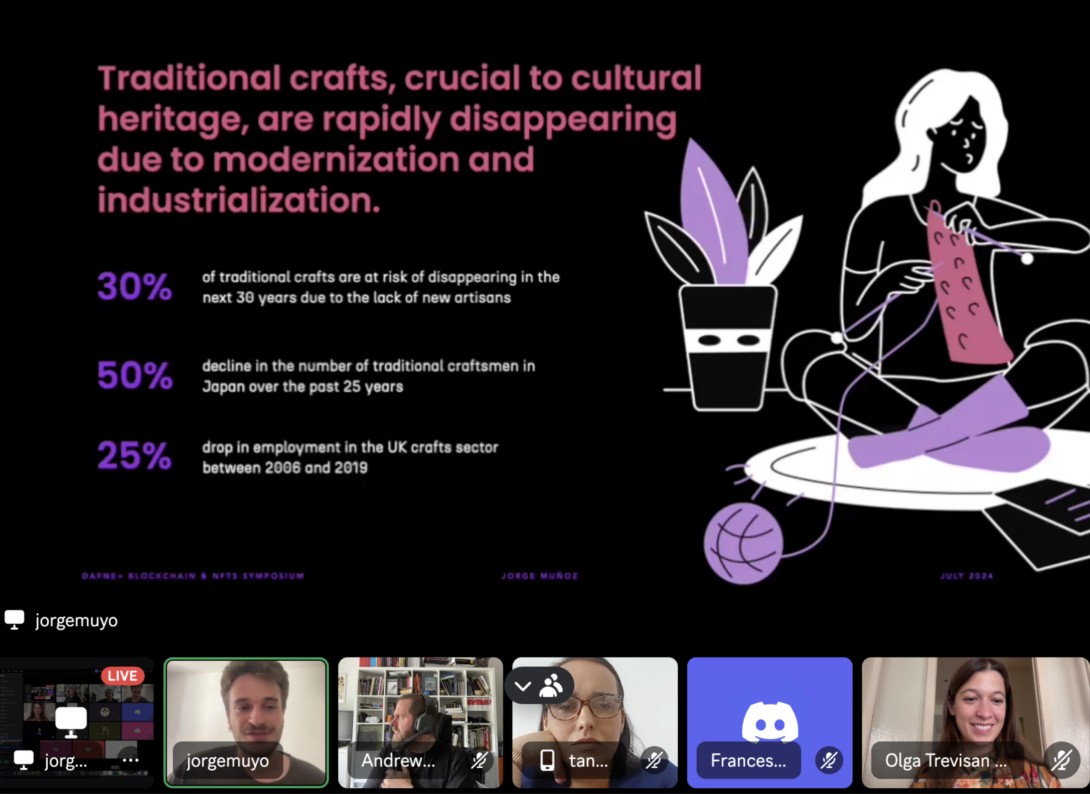Open the three-dot options on the stream tile
The image size is (1090, 794).
point(130,760)
